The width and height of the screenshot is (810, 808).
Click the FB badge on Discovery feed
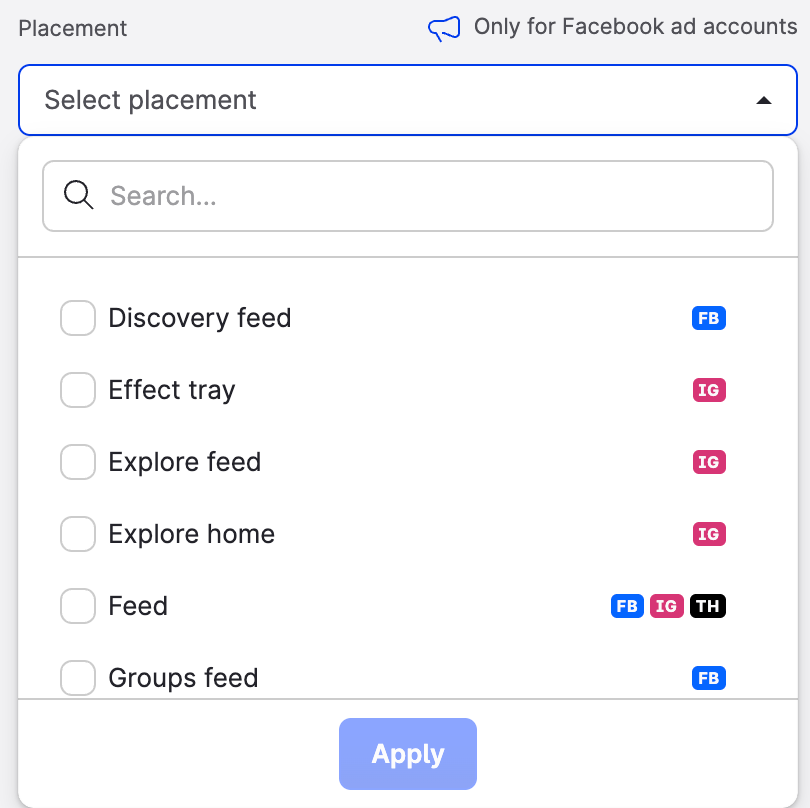click(708, 318)
